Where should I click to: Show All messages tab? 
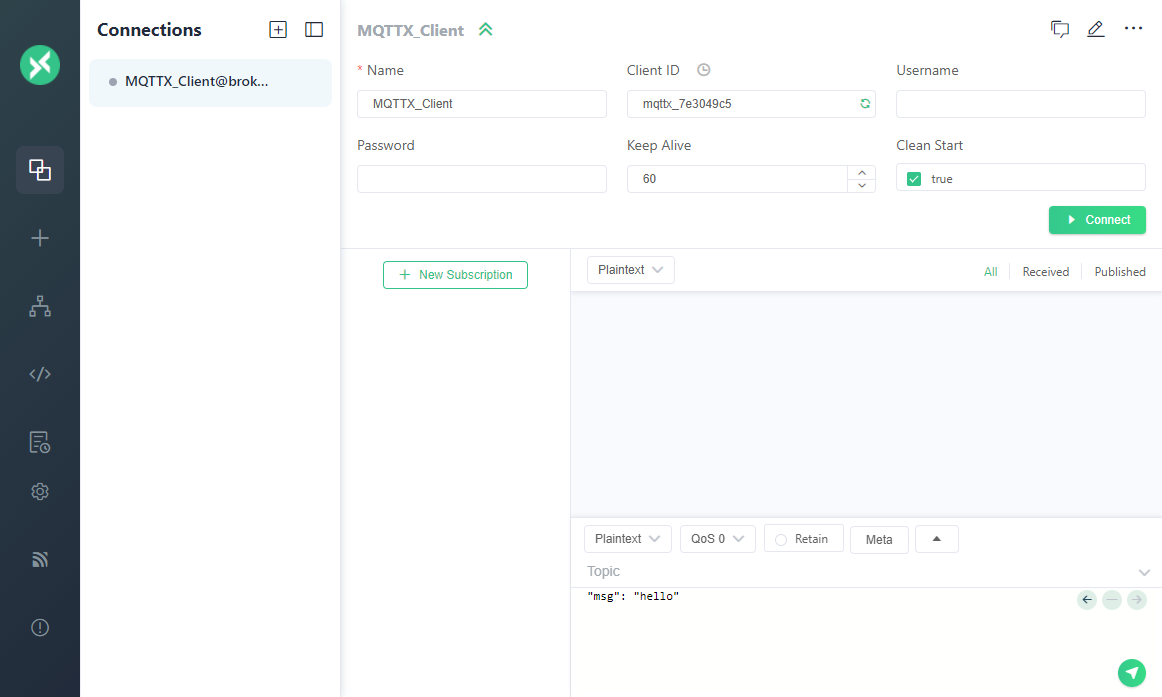[x=990, y=272]
